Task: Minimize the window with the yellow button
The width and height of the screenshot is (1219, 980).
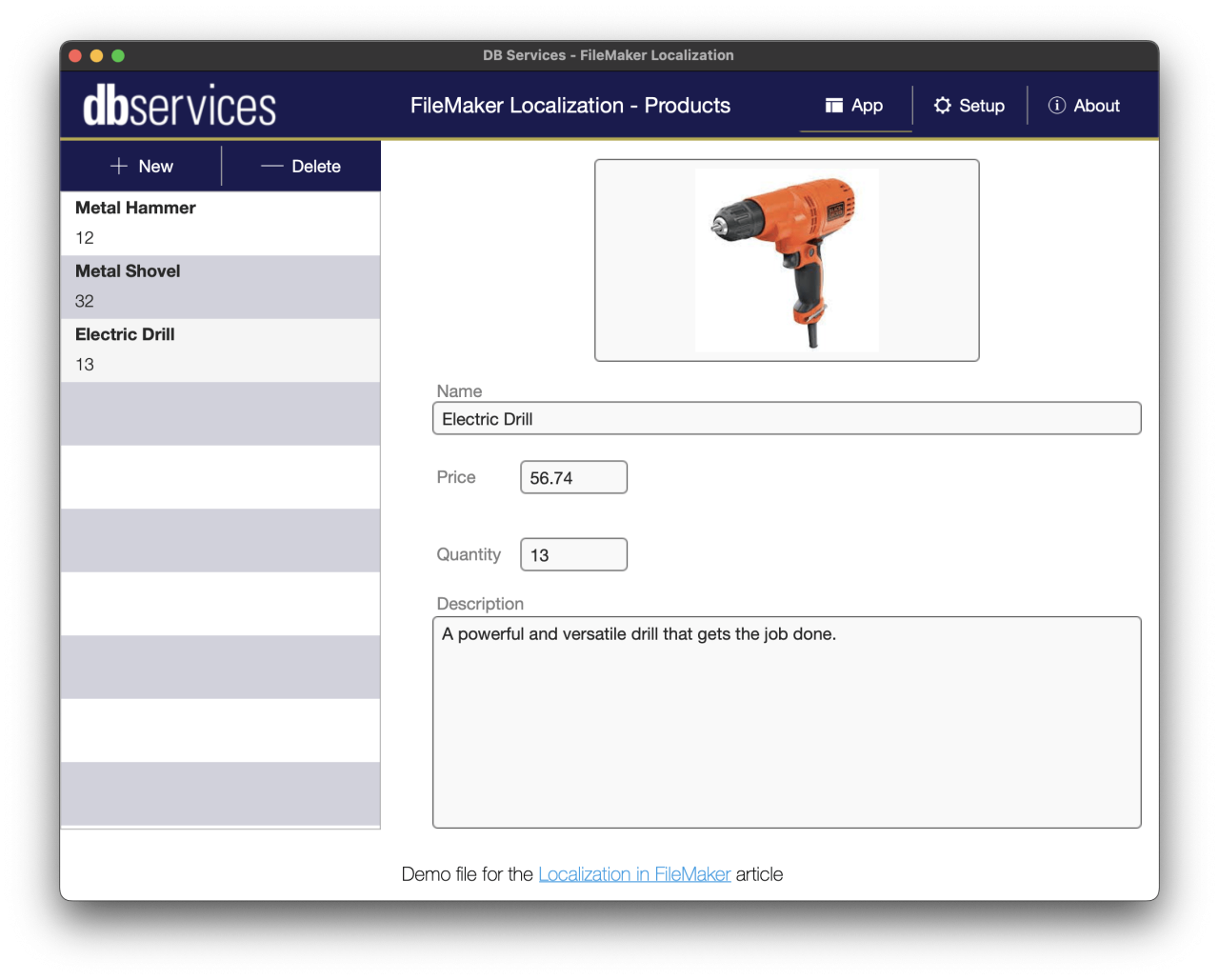Action: click(96, 56)
